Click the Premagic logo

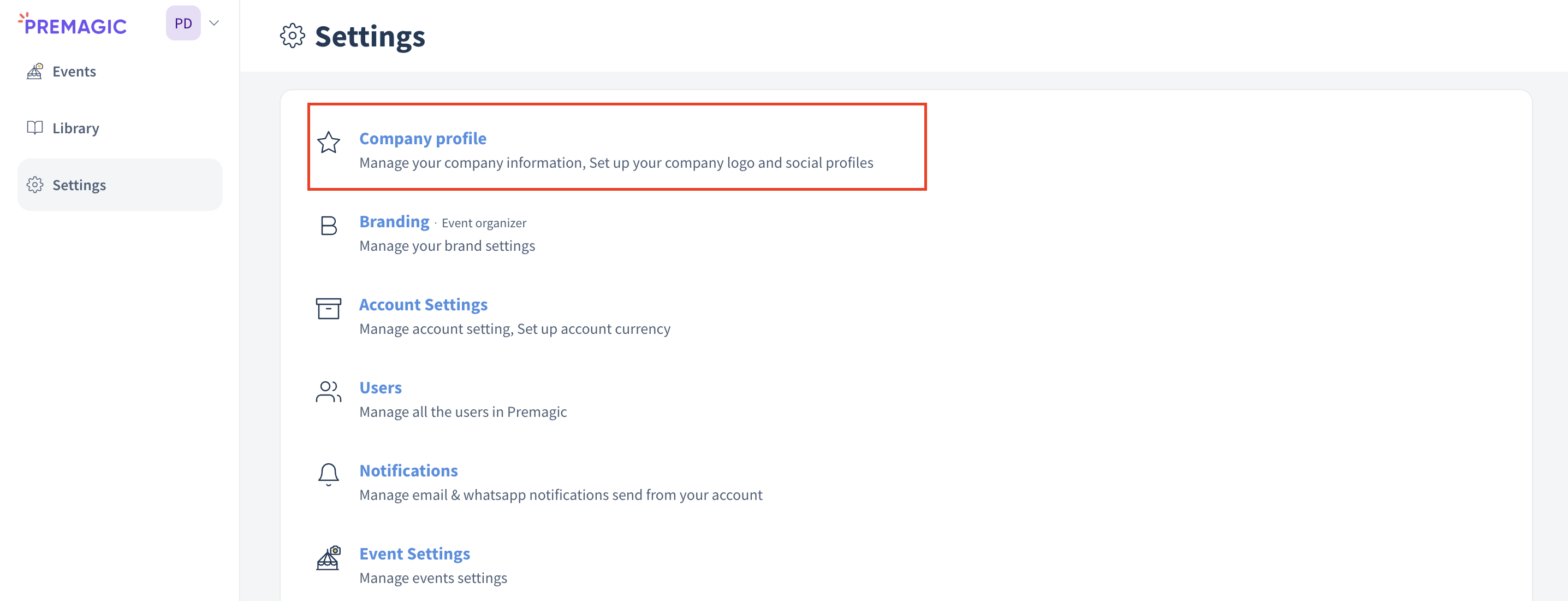point(73,25)
